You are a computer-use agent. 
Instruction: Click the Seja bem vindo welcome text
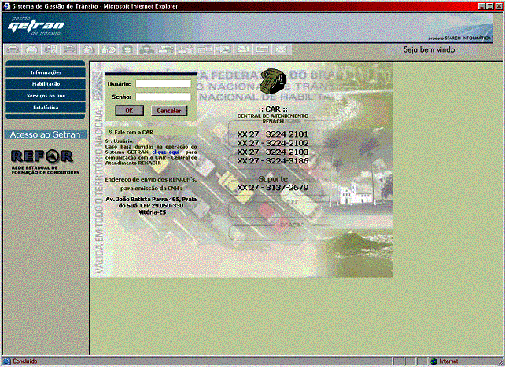click(x=429, y=50)
